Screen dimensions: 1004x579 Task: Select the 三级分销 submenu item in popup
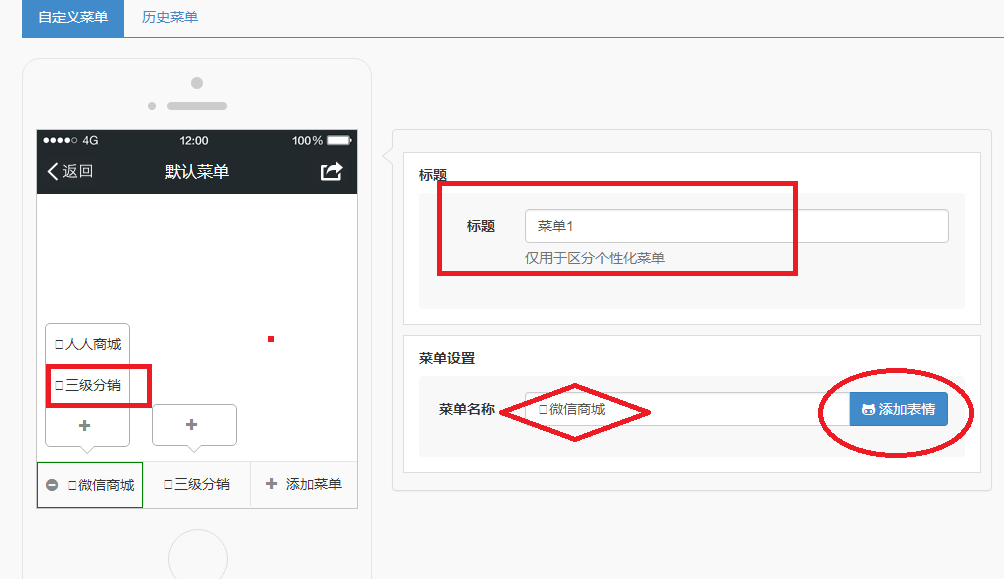pyautogui.click(x=88, y=385)
